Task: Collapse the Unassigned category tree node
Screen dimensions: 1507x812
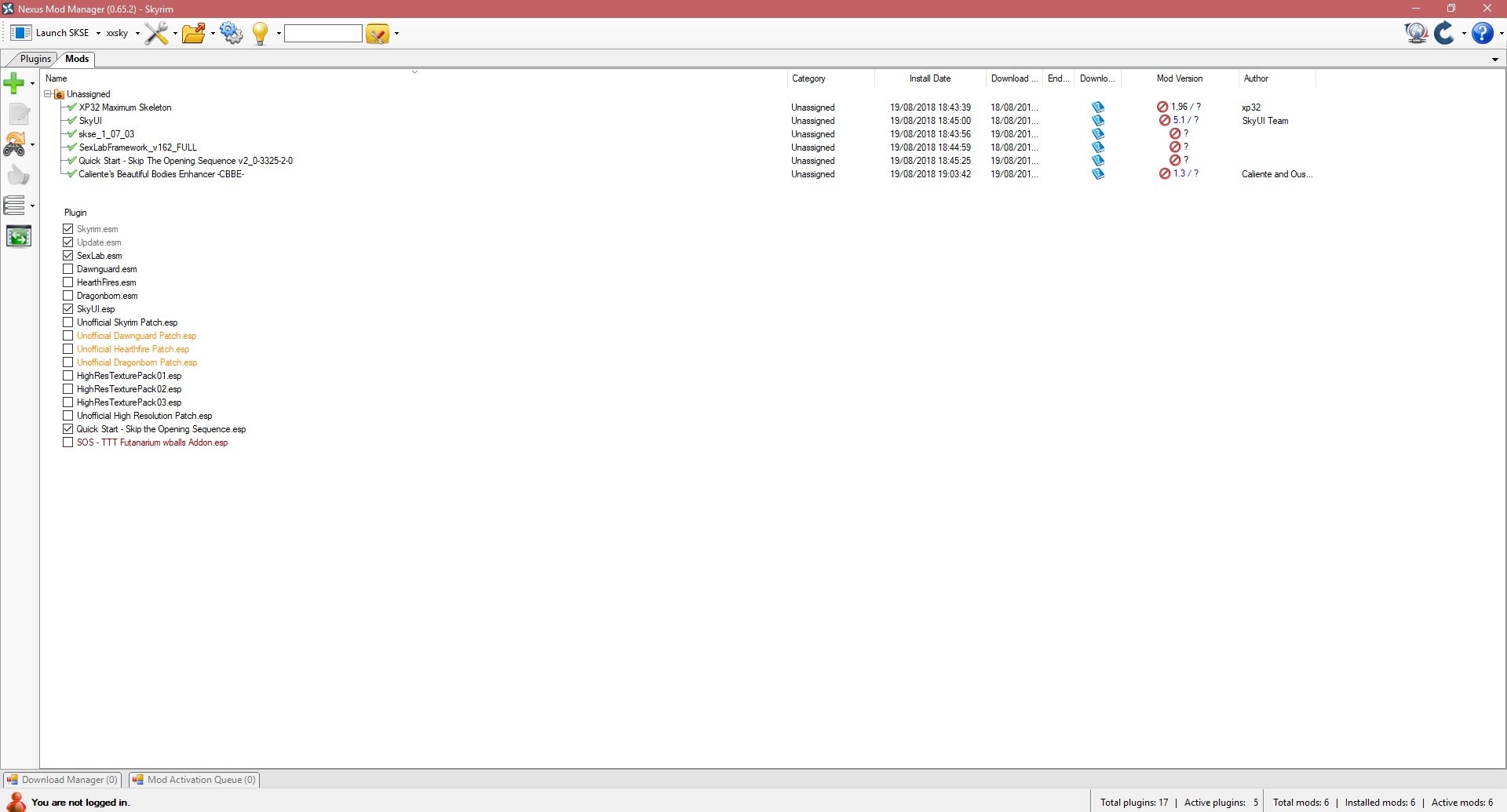Action: 48,94
